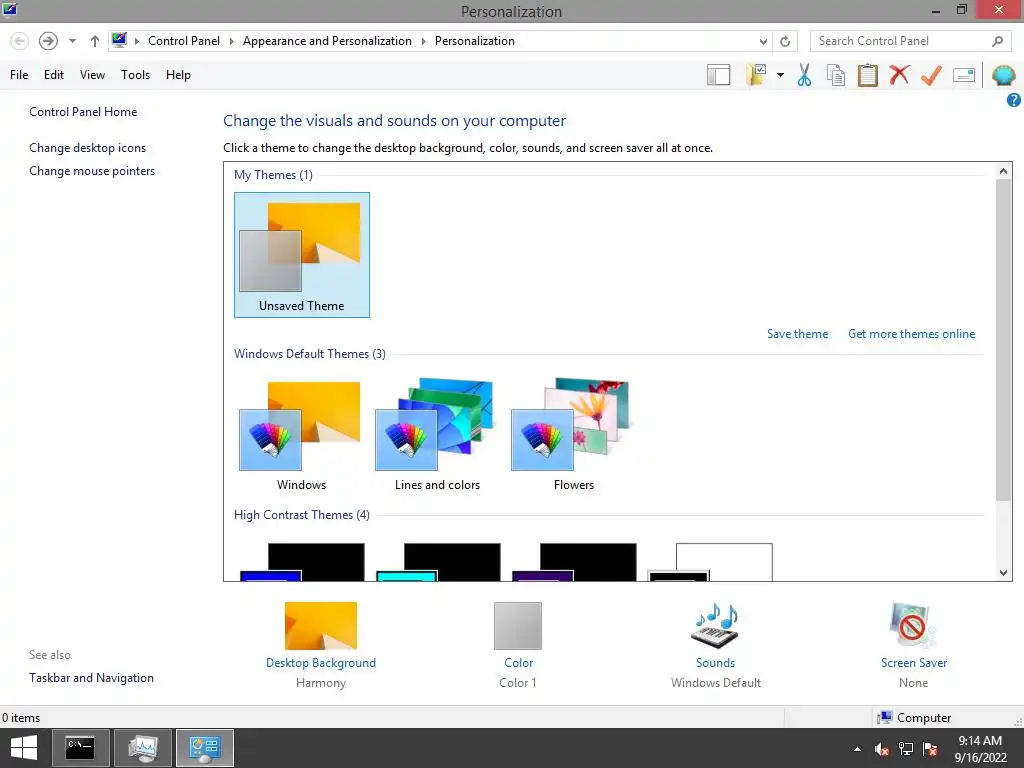Click the network tray icon
1024x768 pixels.
(x=906, y=749)
